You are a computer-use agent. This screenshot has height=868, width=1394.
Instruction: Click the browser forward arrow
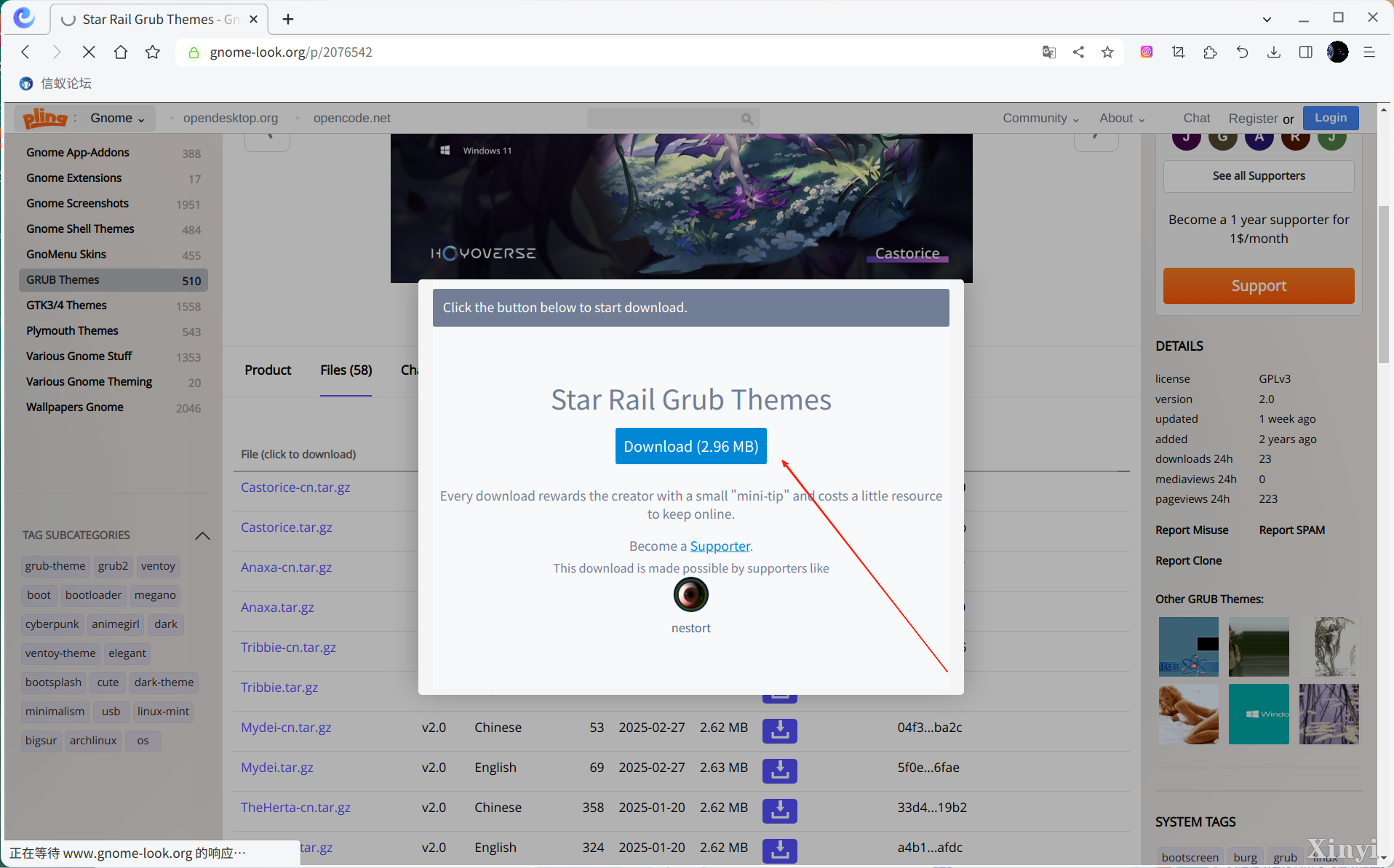57,52
